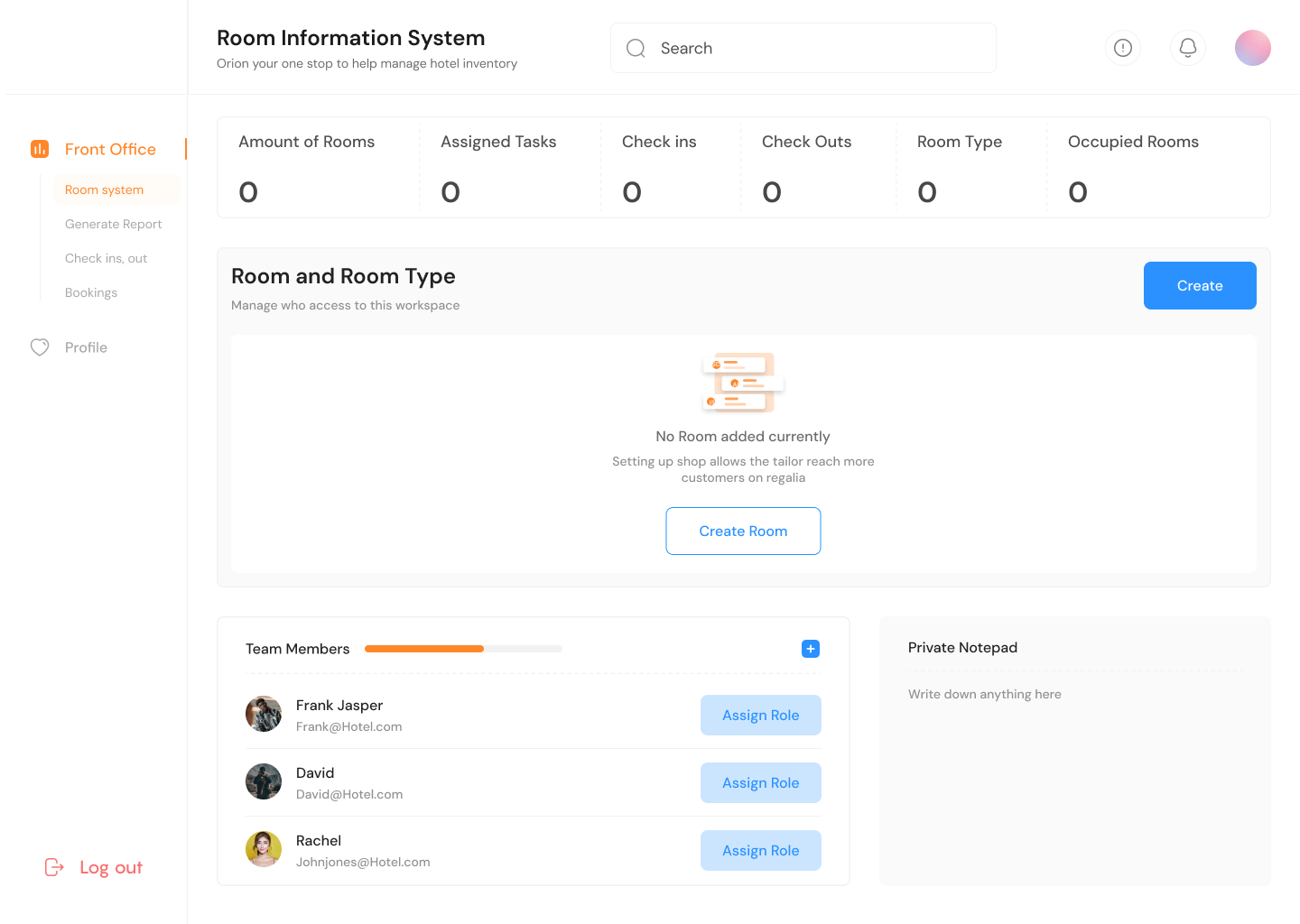The image size is (1300, 924).
Task: Focus the Search input field
Action: pos(803,48)
